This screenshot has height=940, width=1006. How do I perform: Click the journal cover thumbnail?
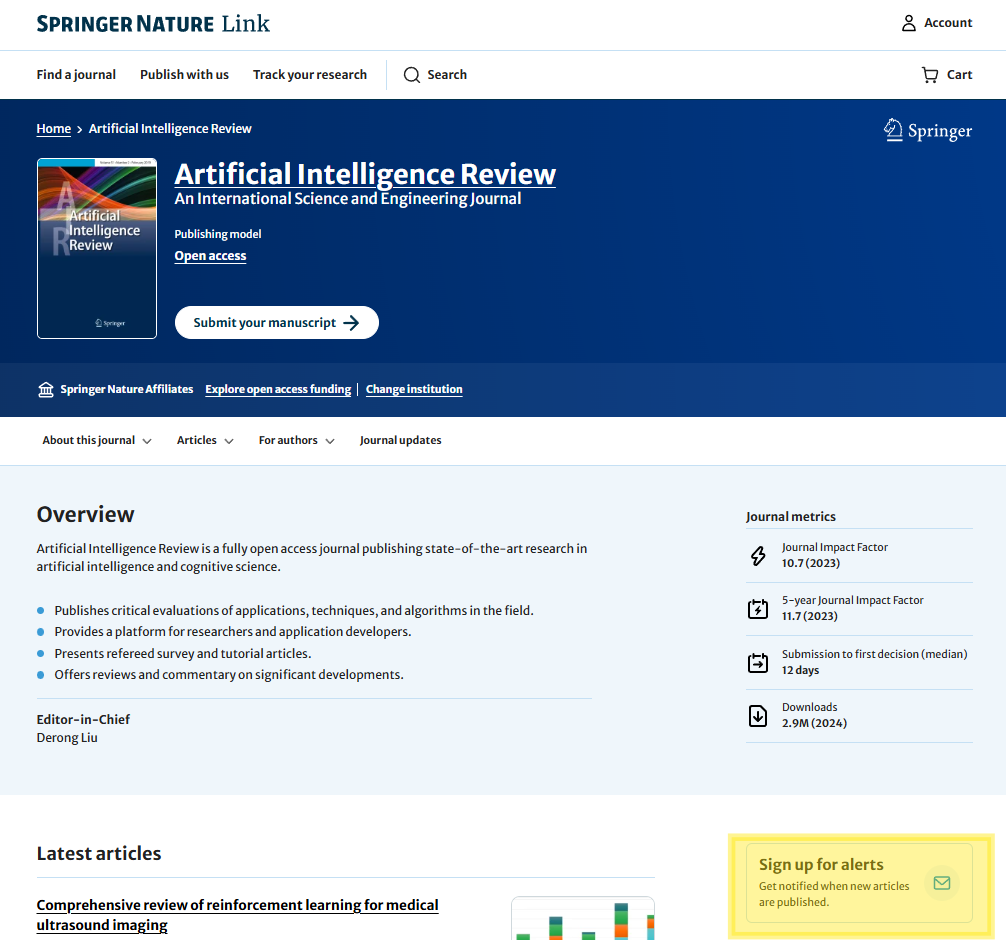pos(97,248)
